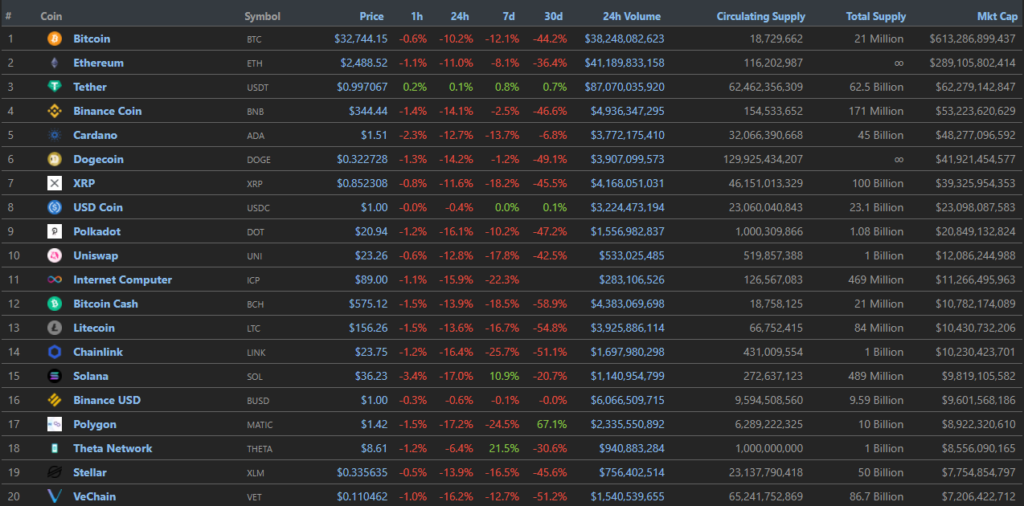This screenshot has width=1024, height=506.
Task: Click the Chainlink hexagon logo icon
Action: coord(54,353)
